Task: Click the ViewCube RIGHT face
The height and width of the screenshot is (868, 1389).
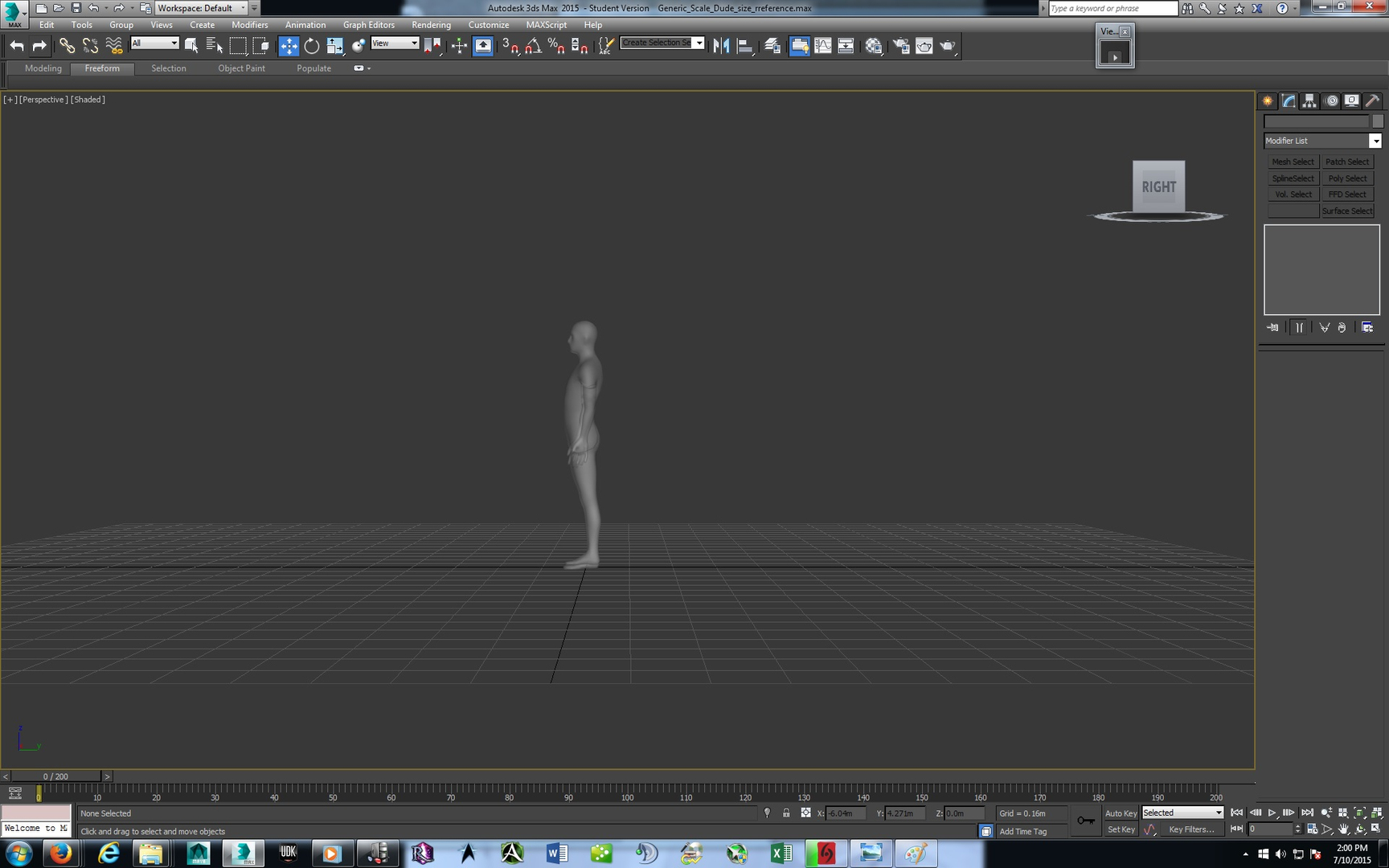Action: [x=1159, y=186]
